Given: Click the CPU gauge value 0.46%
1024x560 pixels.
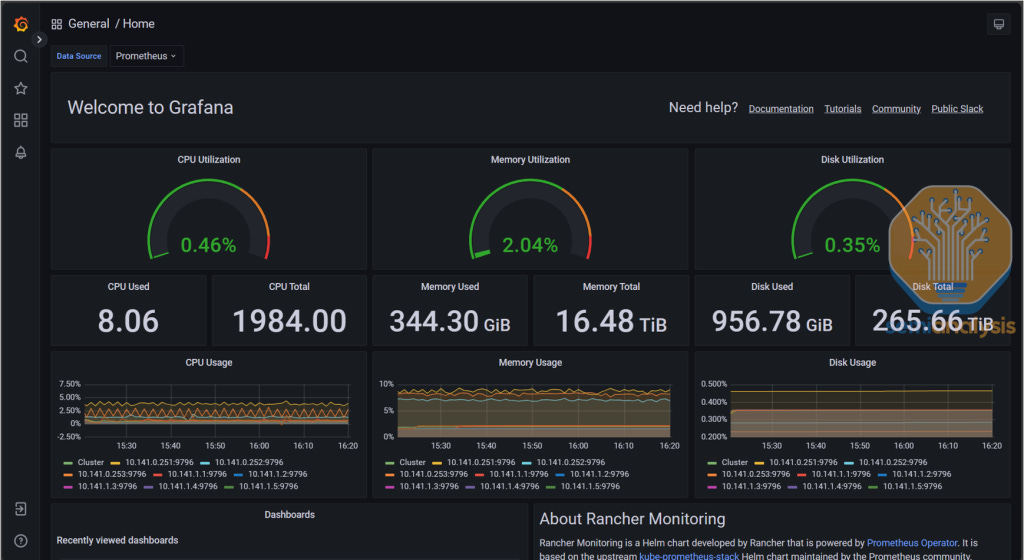Looking at the screenshot, I should (x=208, y=245).
